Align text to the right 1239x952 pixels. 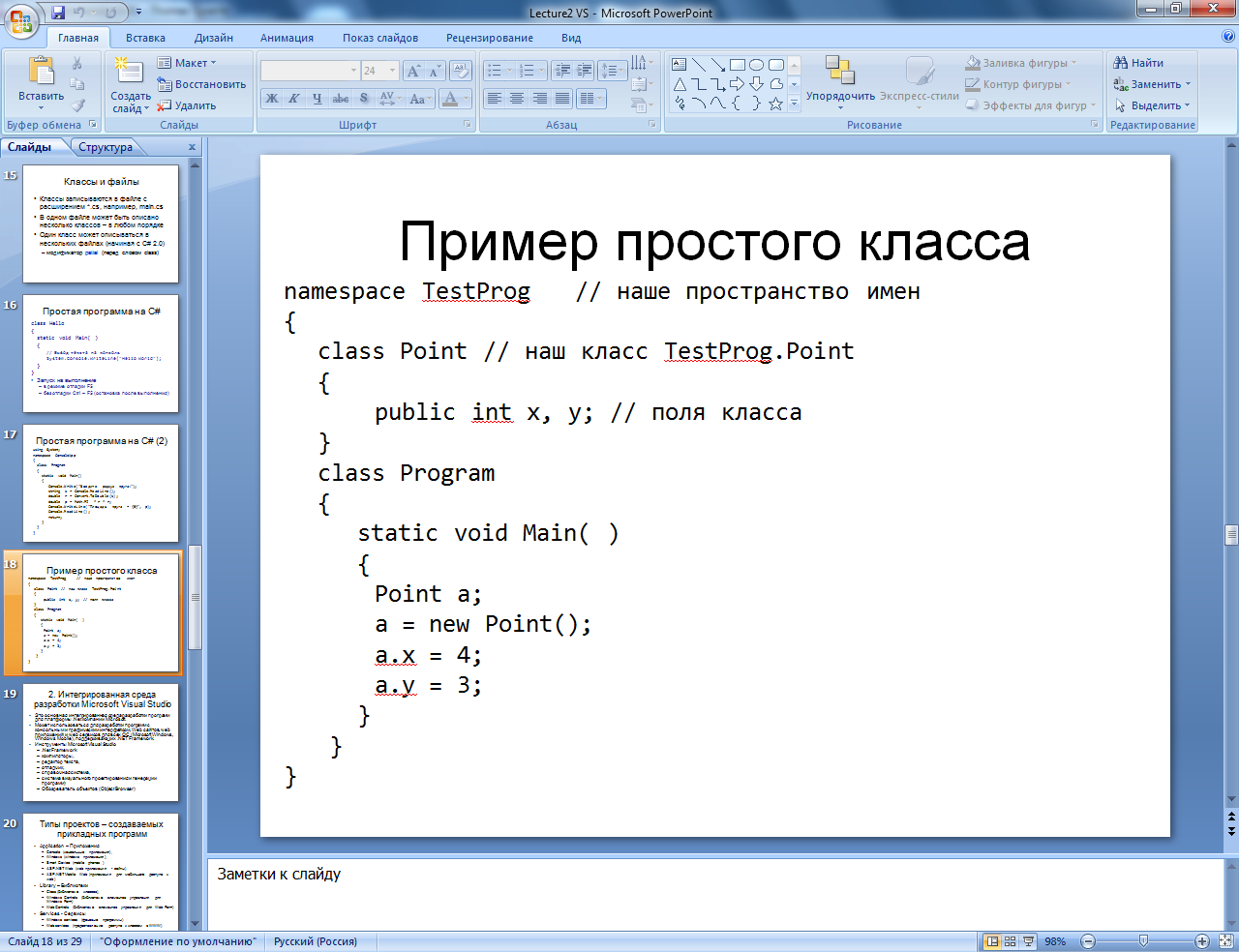tap(539, 99)
